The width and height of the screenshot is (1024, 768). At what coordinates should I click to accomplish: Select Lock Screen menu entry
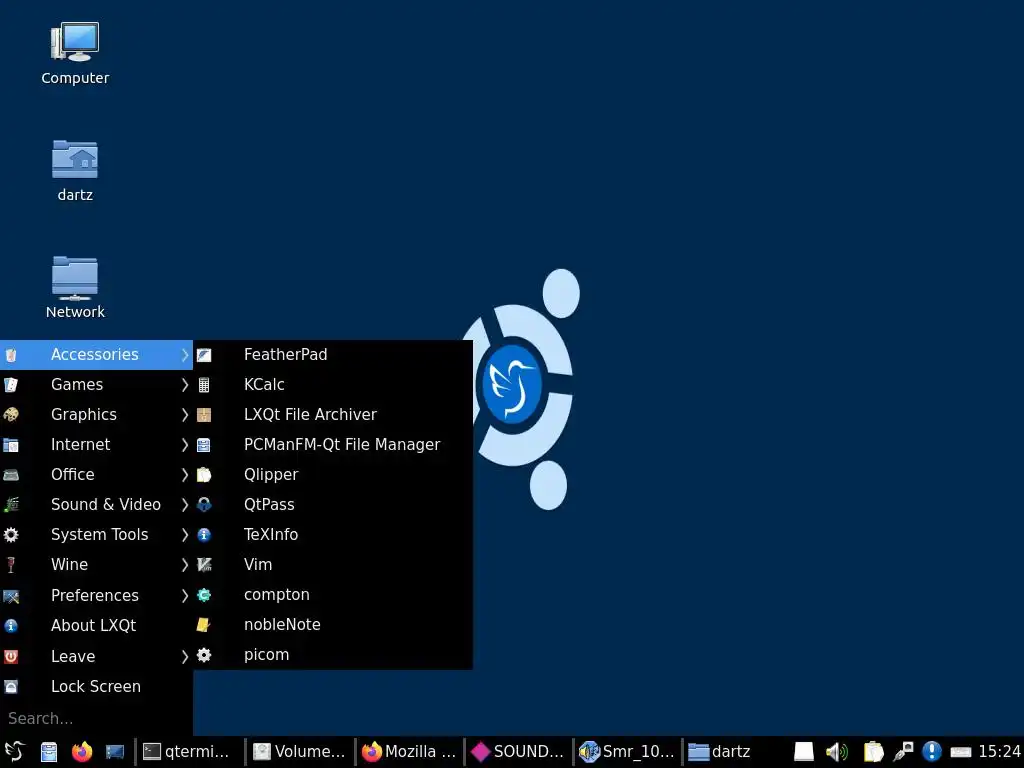click(x=96, y=686)
